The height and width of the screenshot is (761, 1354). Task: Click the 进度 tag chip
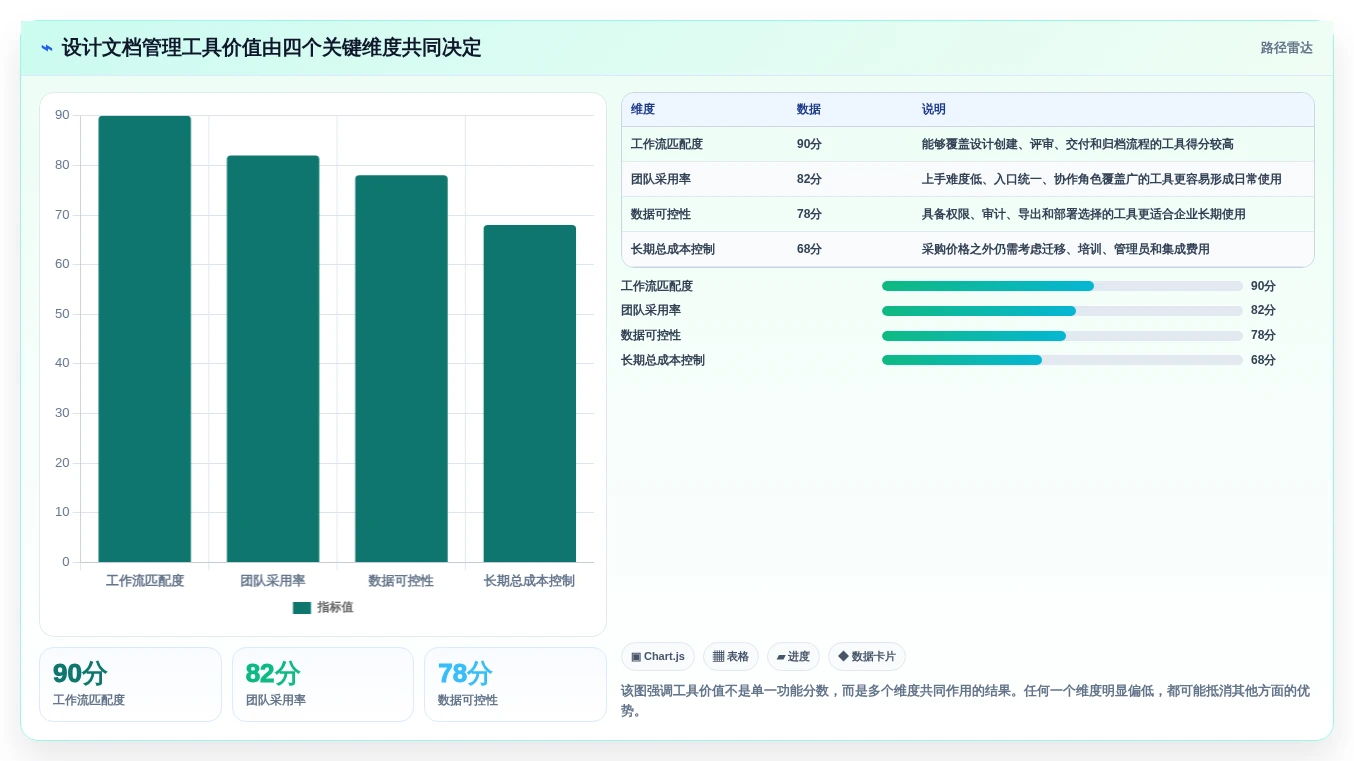(x=793, y=657)
